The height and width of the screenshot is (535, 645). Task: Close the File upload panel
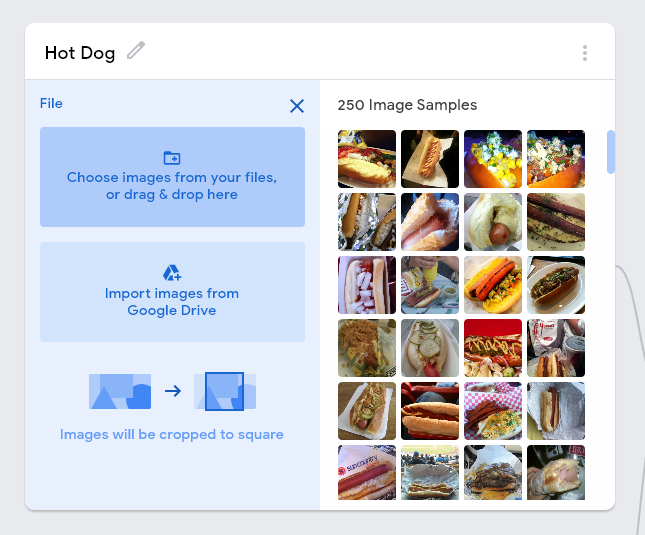pyautogui.click(x=297, y=106)
